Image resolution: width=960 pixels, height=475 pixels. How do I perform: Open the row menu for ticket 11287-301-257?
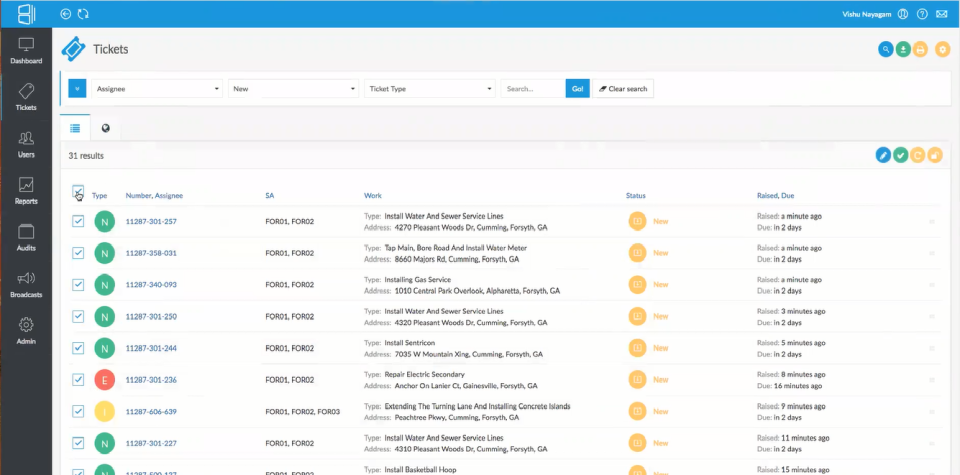[932, 222]
